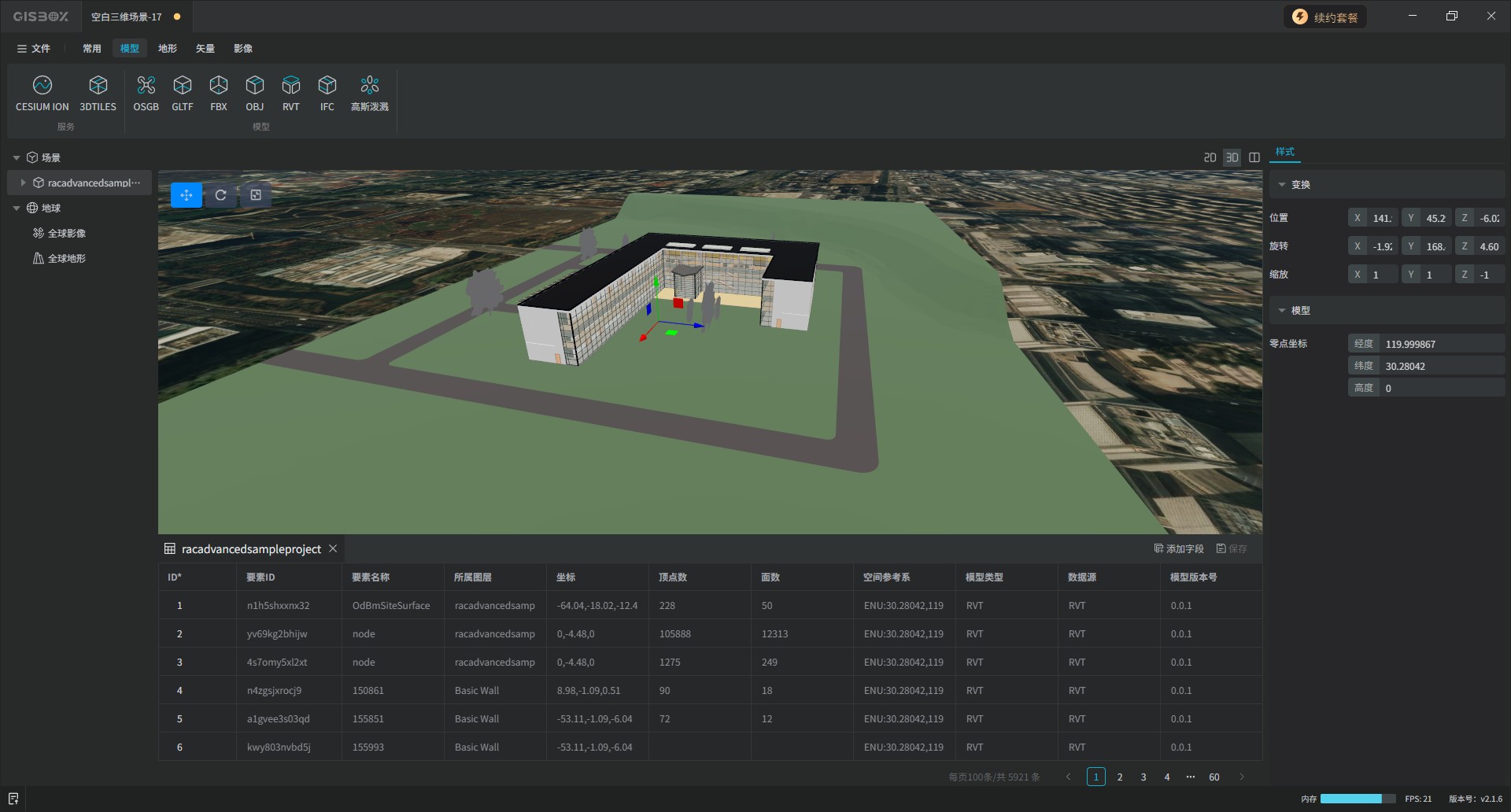This screenshot has width=1511, height=812.
Task: Collapse the 地球 tree group
Action: tap(17, 209)
